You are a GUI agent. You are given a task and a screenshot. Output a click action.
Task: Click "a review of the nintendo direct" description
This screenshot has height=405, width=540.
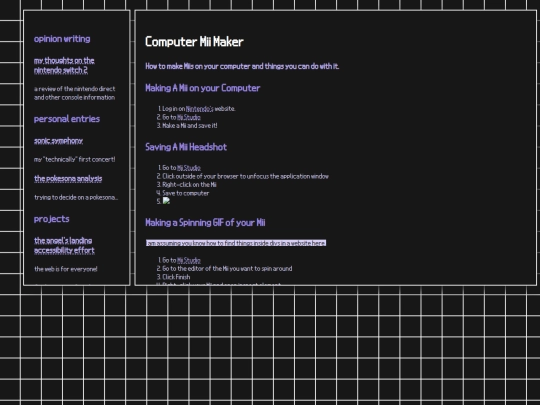click(x=74, y=93)
